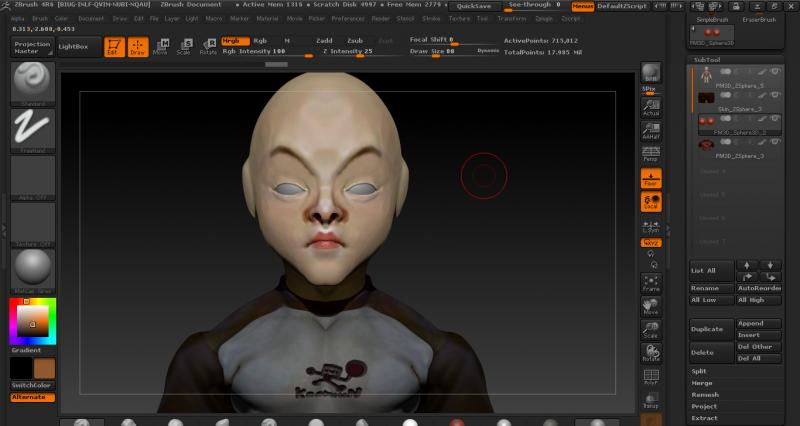
Task: Click the BPR render button
Action: pyautogui.click(x=651, y=73)
